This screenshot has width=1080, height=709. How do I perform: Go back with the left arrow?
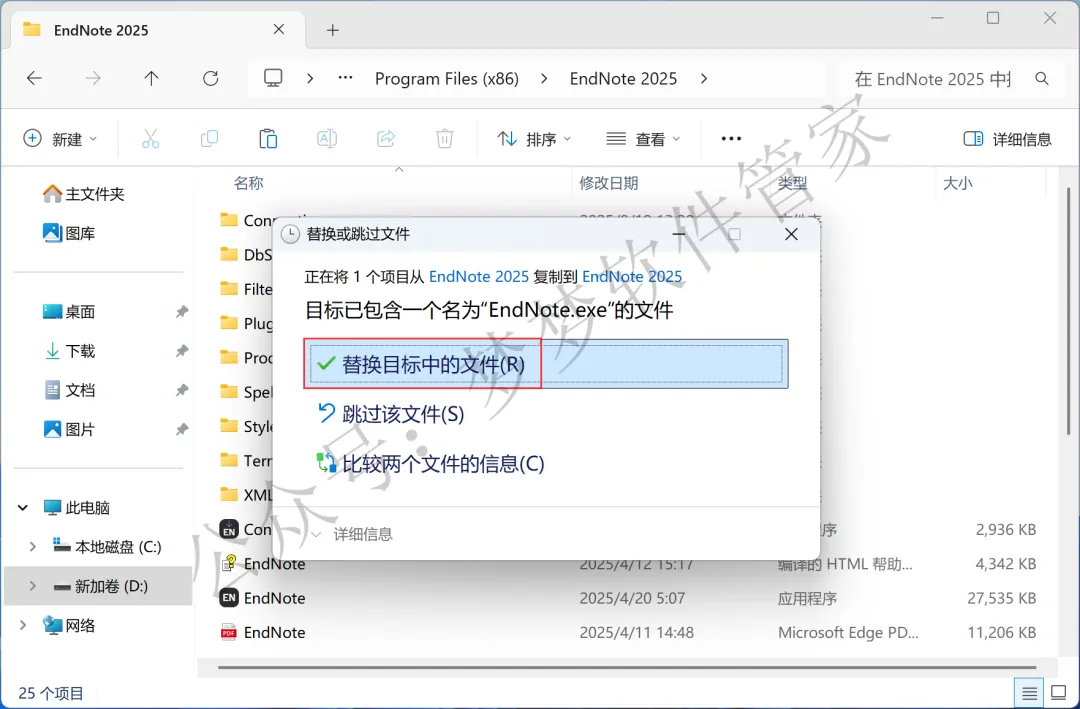34,79
